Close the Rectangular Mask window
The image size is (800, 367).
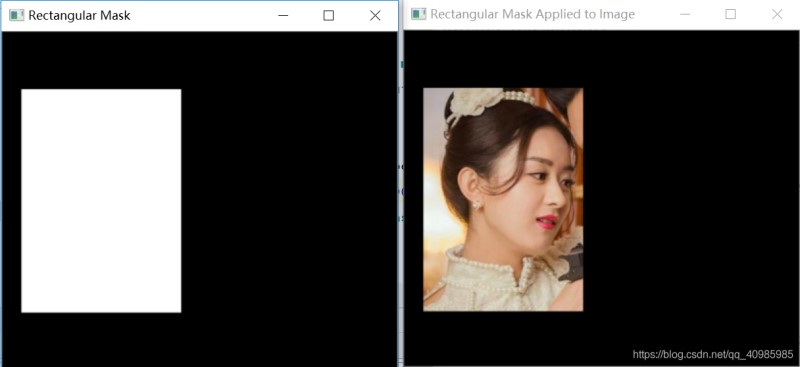coord(375,15)
